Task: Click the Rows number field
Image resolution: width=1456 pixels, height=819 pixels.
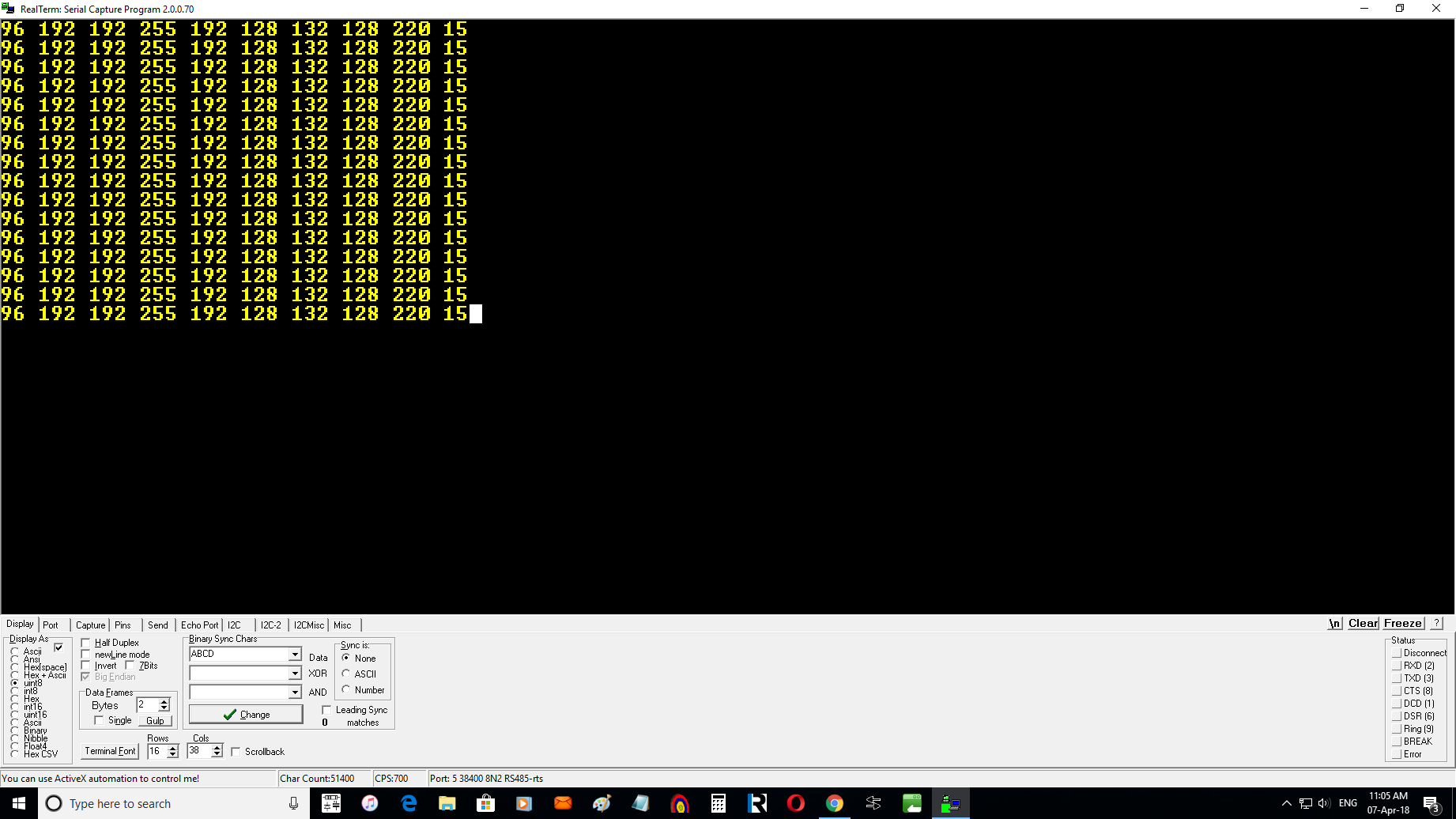Action: point(157,751)
